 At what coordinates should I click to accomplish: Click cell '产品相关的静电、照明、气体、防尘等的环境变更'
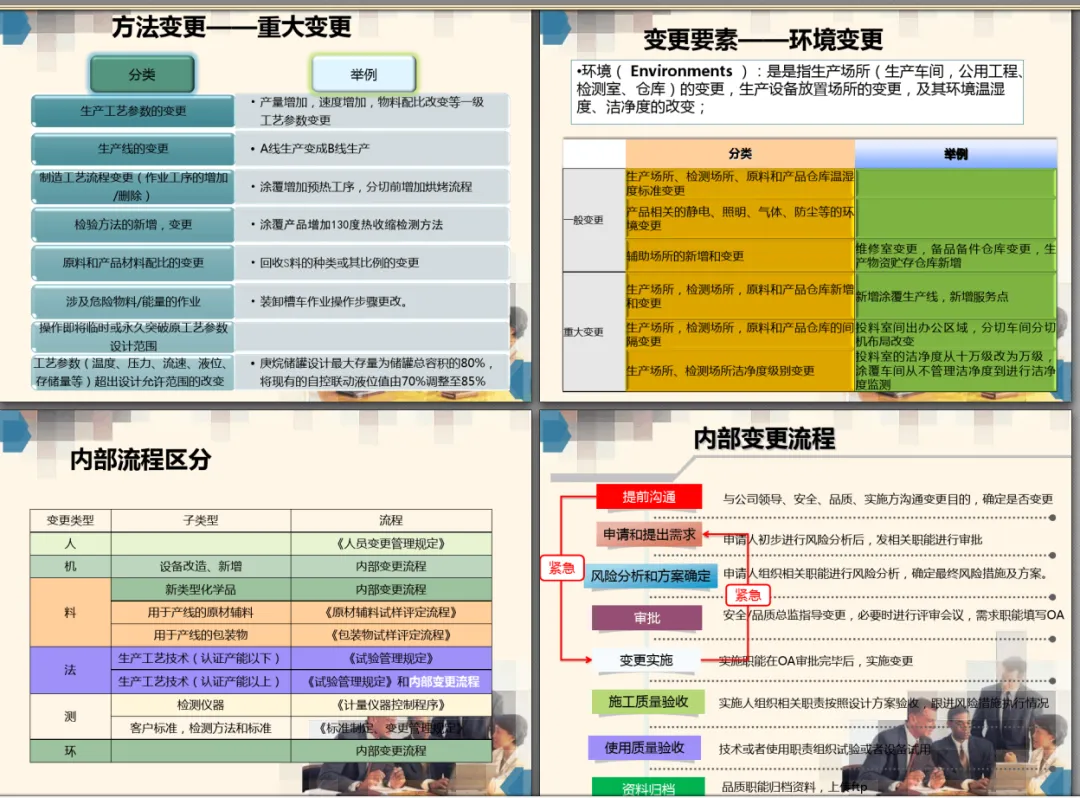pyautogui.click(x=740, y=219)
